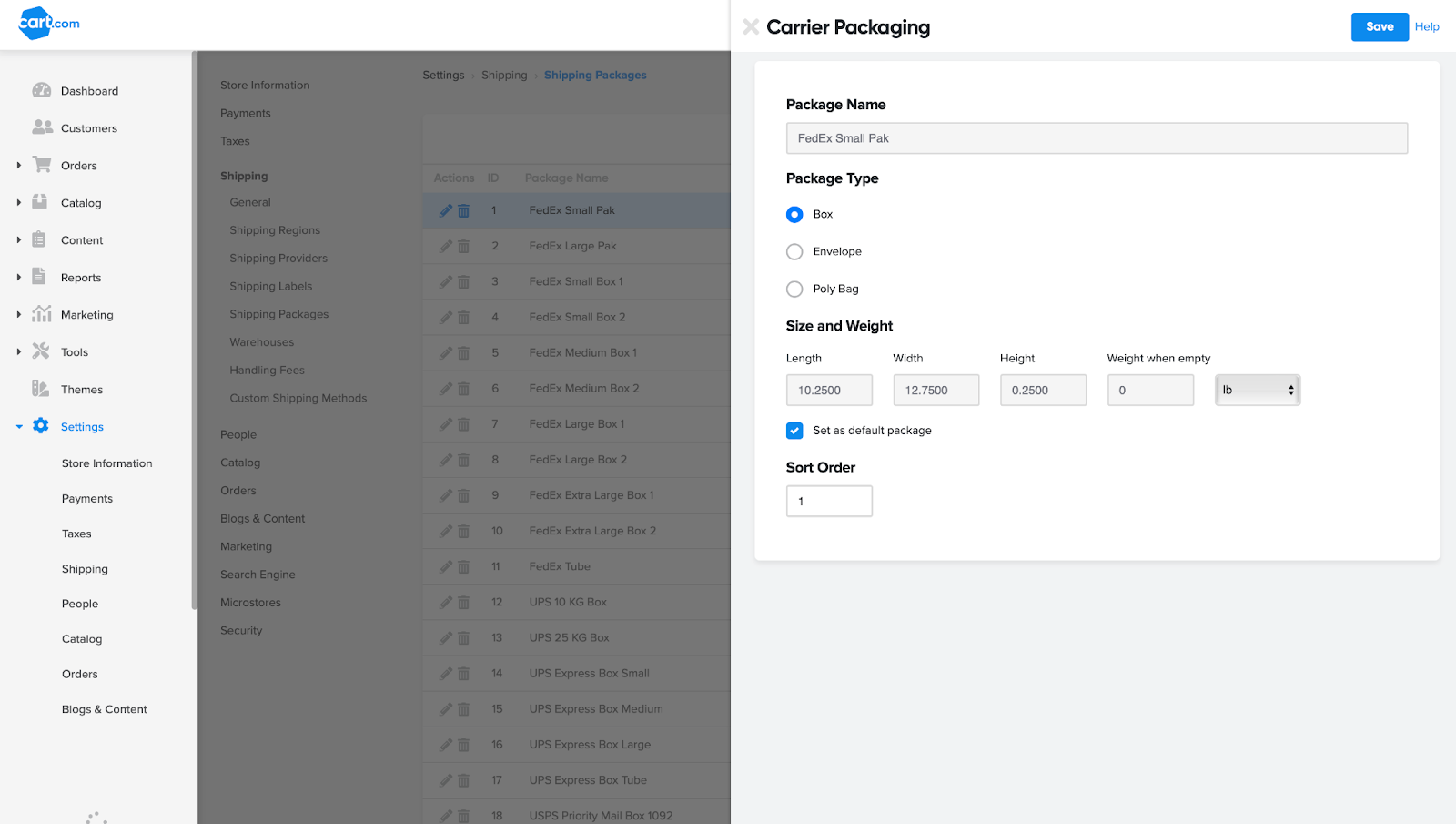Edit UPS 10 KG Box pencil icon
This screenshot has height=824, width=1456.
pyautogui.click(x=446, y=602)
